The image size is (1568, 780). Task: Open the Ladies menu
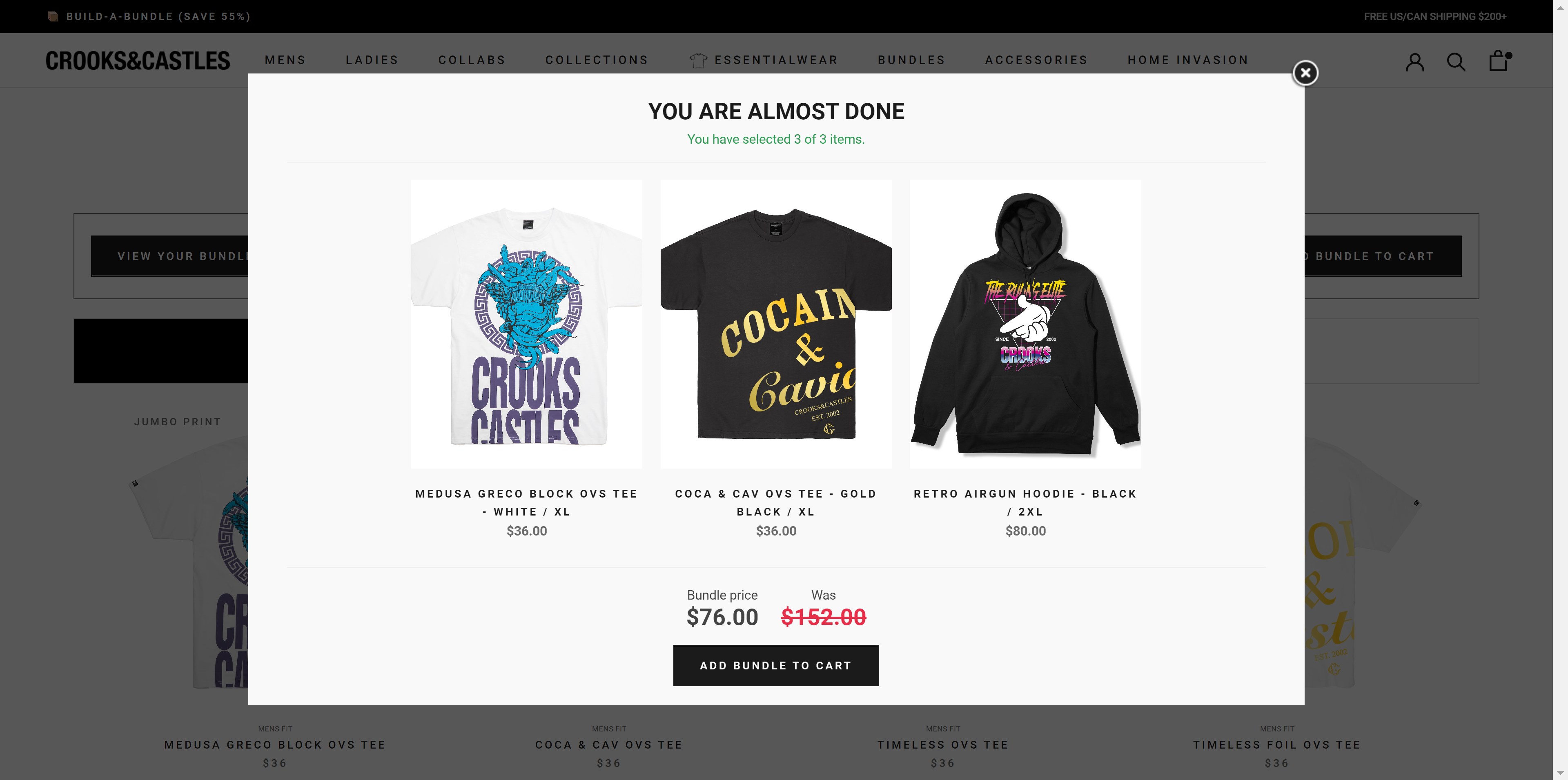pyautogui.click(x=372, y=60)
